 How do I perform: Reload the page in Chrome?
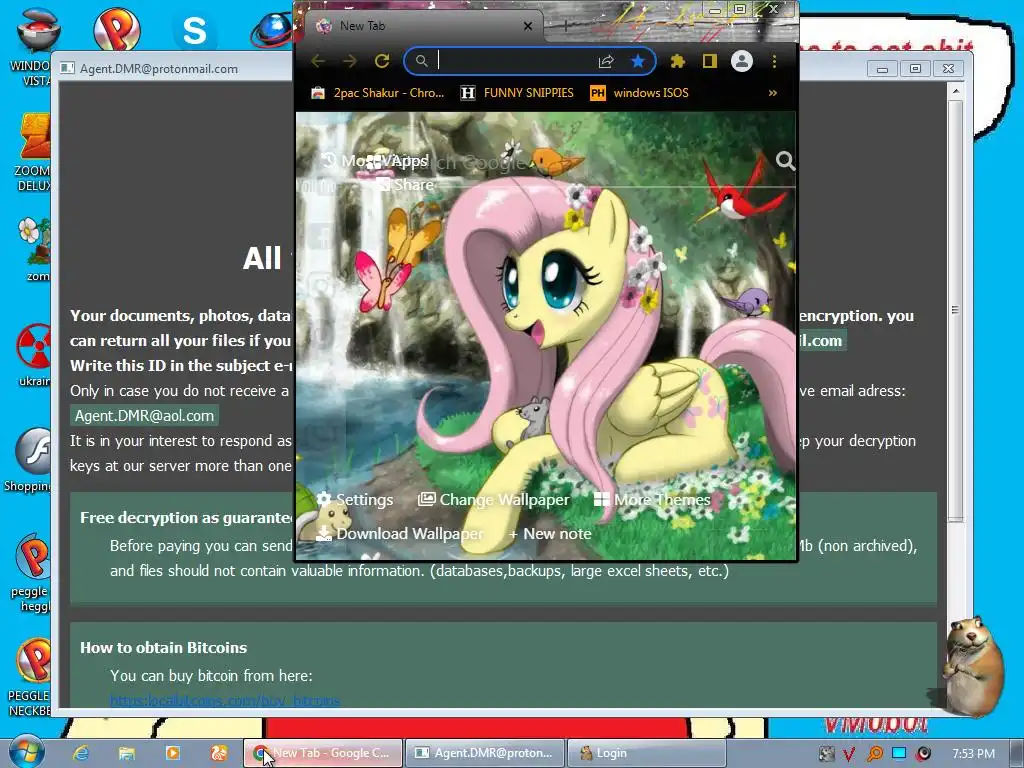coord(382,61)
